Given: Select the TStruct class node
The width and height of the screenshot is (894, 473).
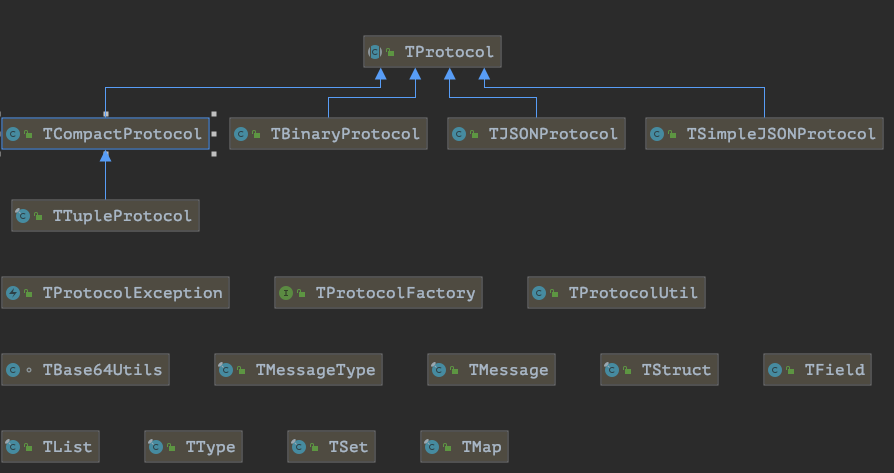Looking at the screenshot, I should coord(659,370).
